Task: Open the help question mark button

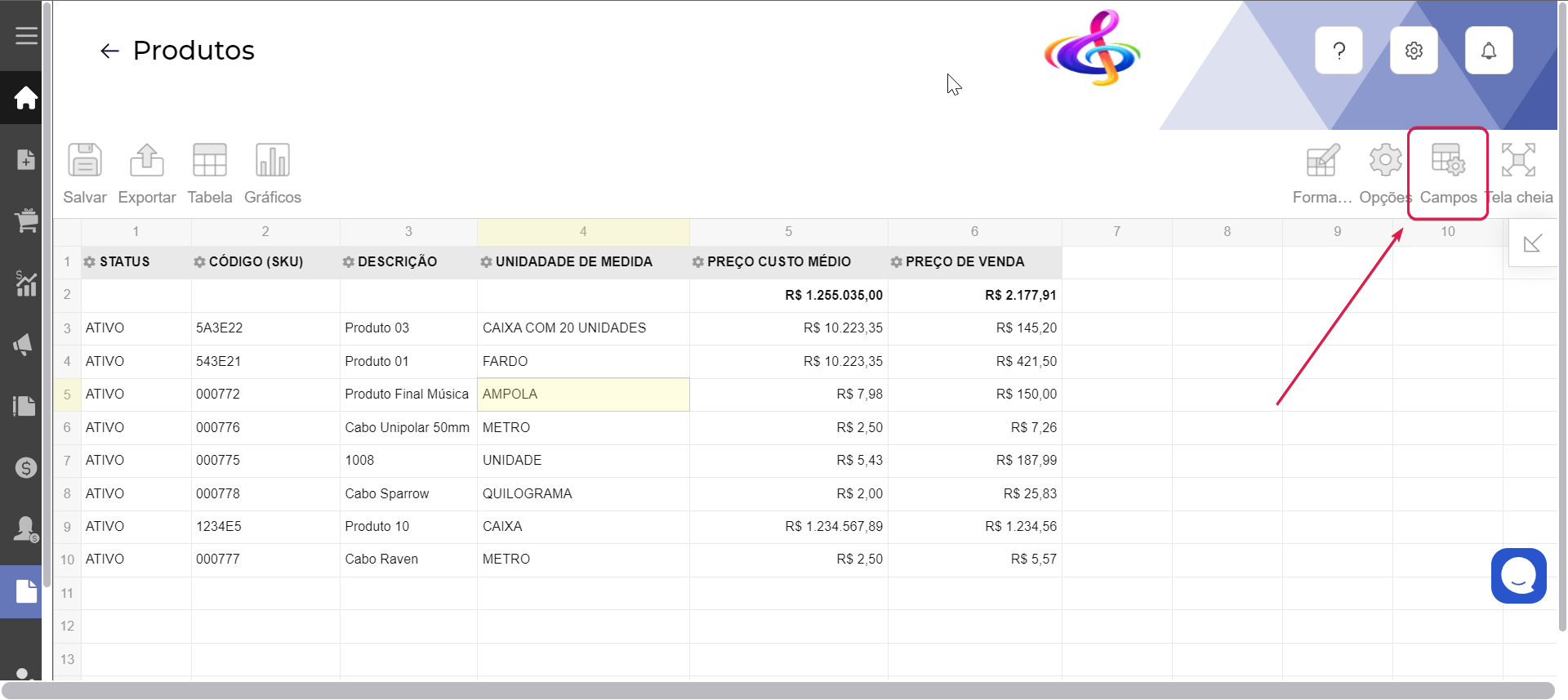Action: (x=1339, y=51)
